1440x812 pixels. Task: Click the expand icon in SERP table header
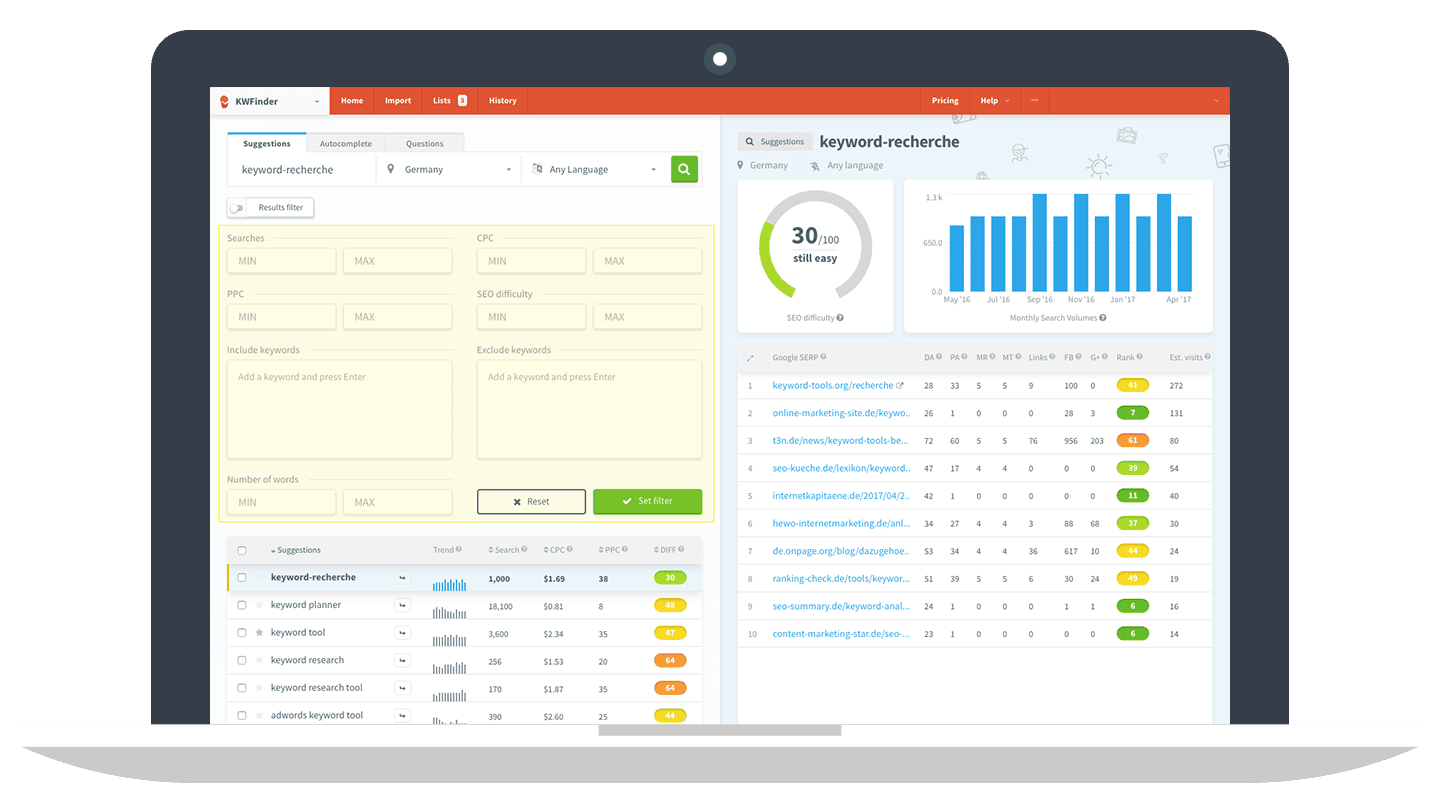coord(751,357)
